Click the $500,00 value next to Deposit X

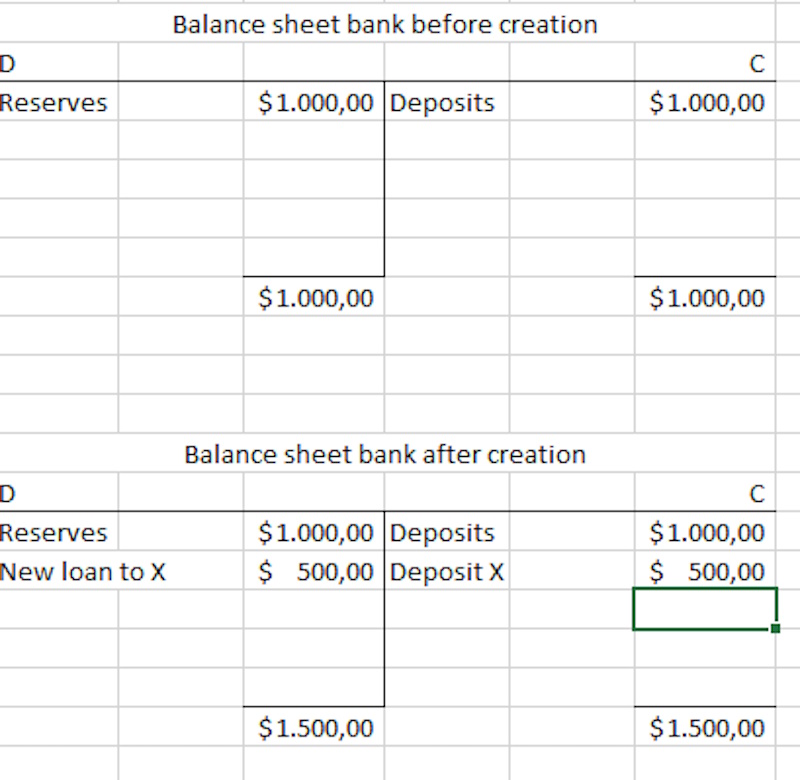tap(705, 571)
